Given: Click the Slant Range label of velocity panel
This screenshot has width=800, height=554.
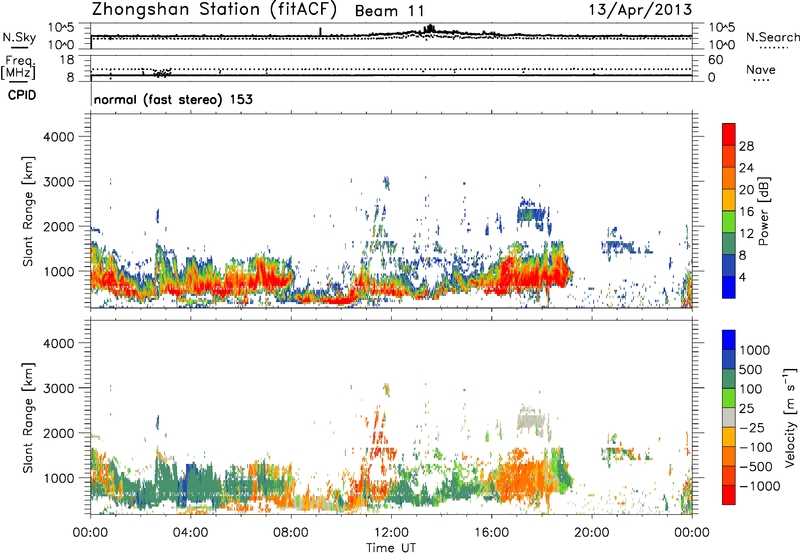Looking at the screenshot, I should [x=28, y=418].
